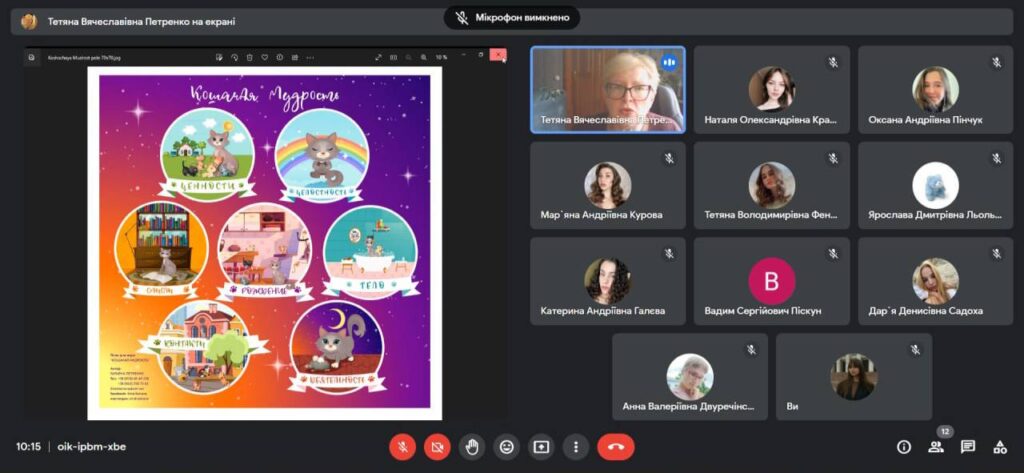Select the shared Кошачья Мудрость poster screen
Screen dimensions: 1024x473
point(264,242)
